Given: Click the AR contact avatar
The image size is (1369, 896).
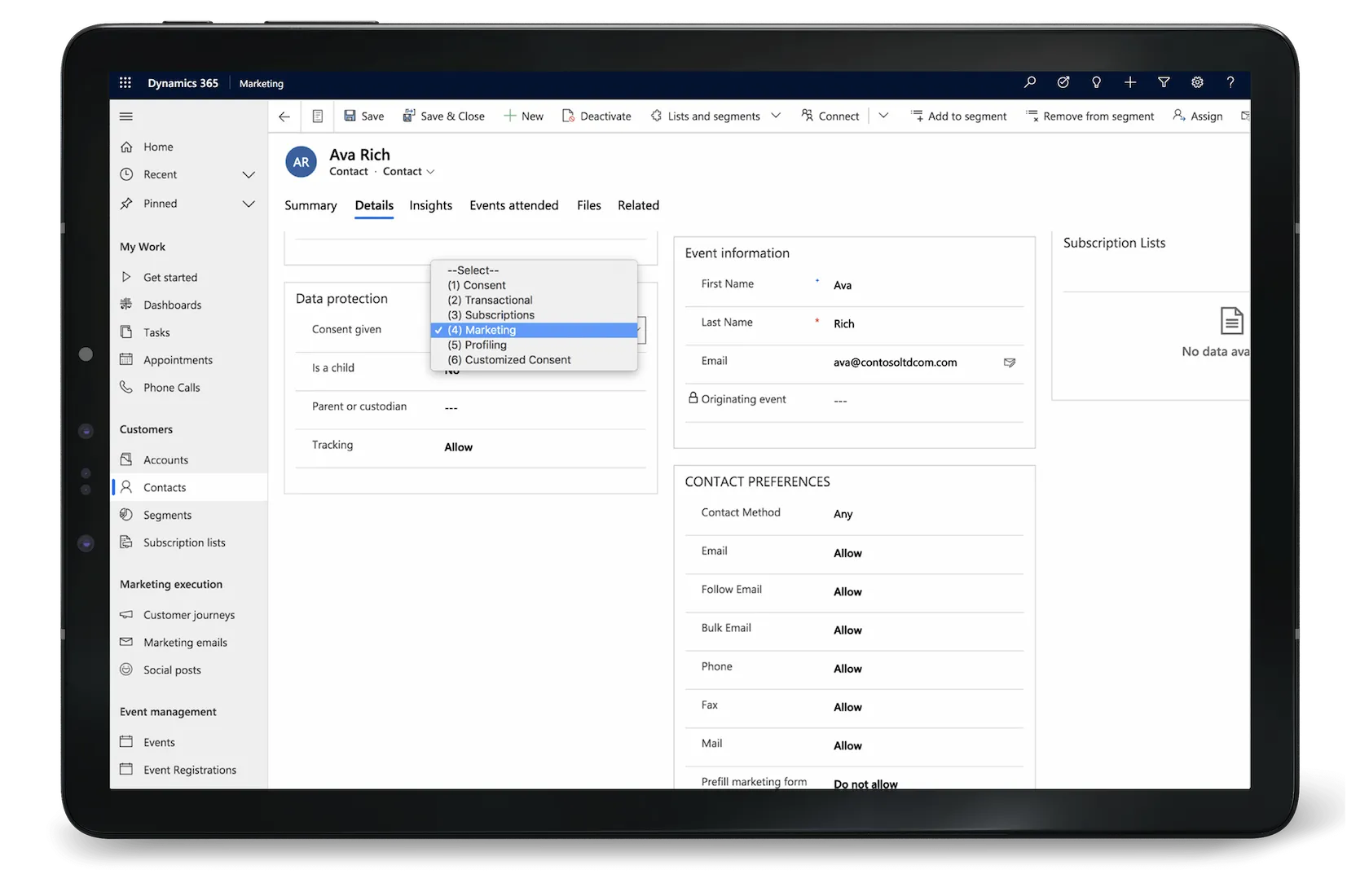Looking at the screenshot, I should point(301,162).
